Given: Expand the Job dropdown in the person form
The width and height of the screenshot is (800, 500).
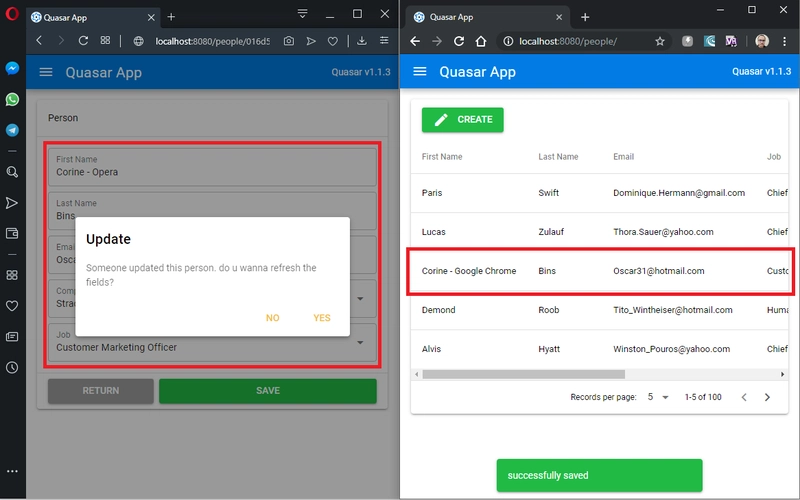Looking at the screenshot, I should (x=360, y=342).
